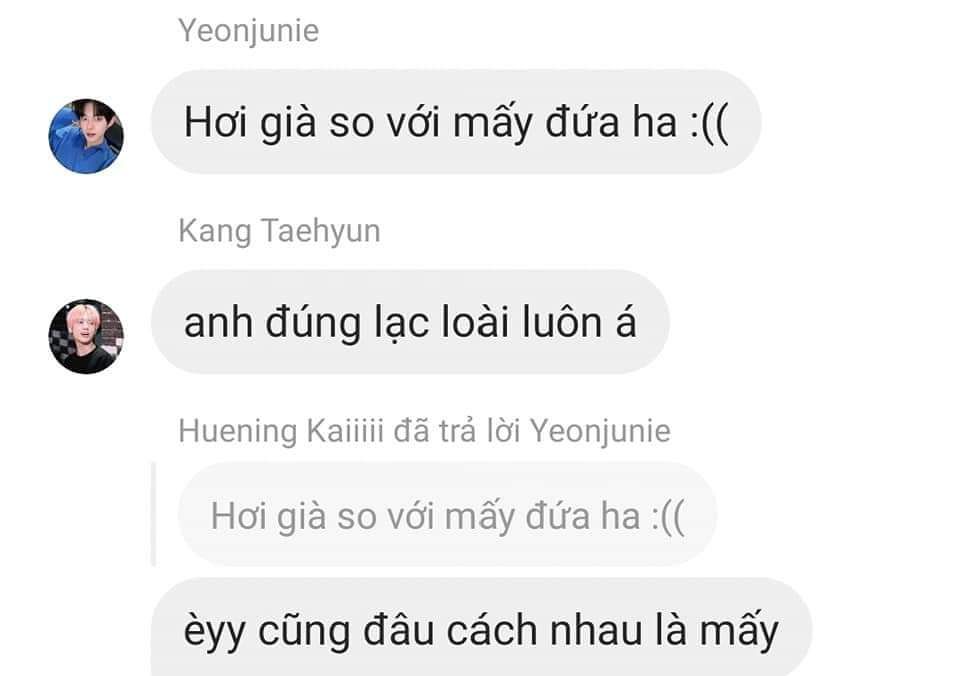Select the "èyy cũng đâu cách nhau" message bubble
This screenshot has width=960, height=676.
click(x=481, y=628)
